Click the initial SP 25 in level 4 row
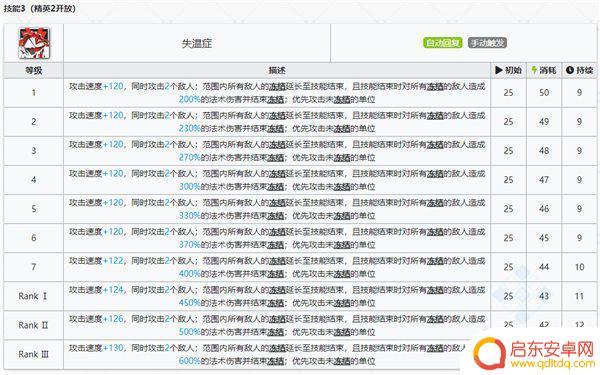 (x=509, y=180)
